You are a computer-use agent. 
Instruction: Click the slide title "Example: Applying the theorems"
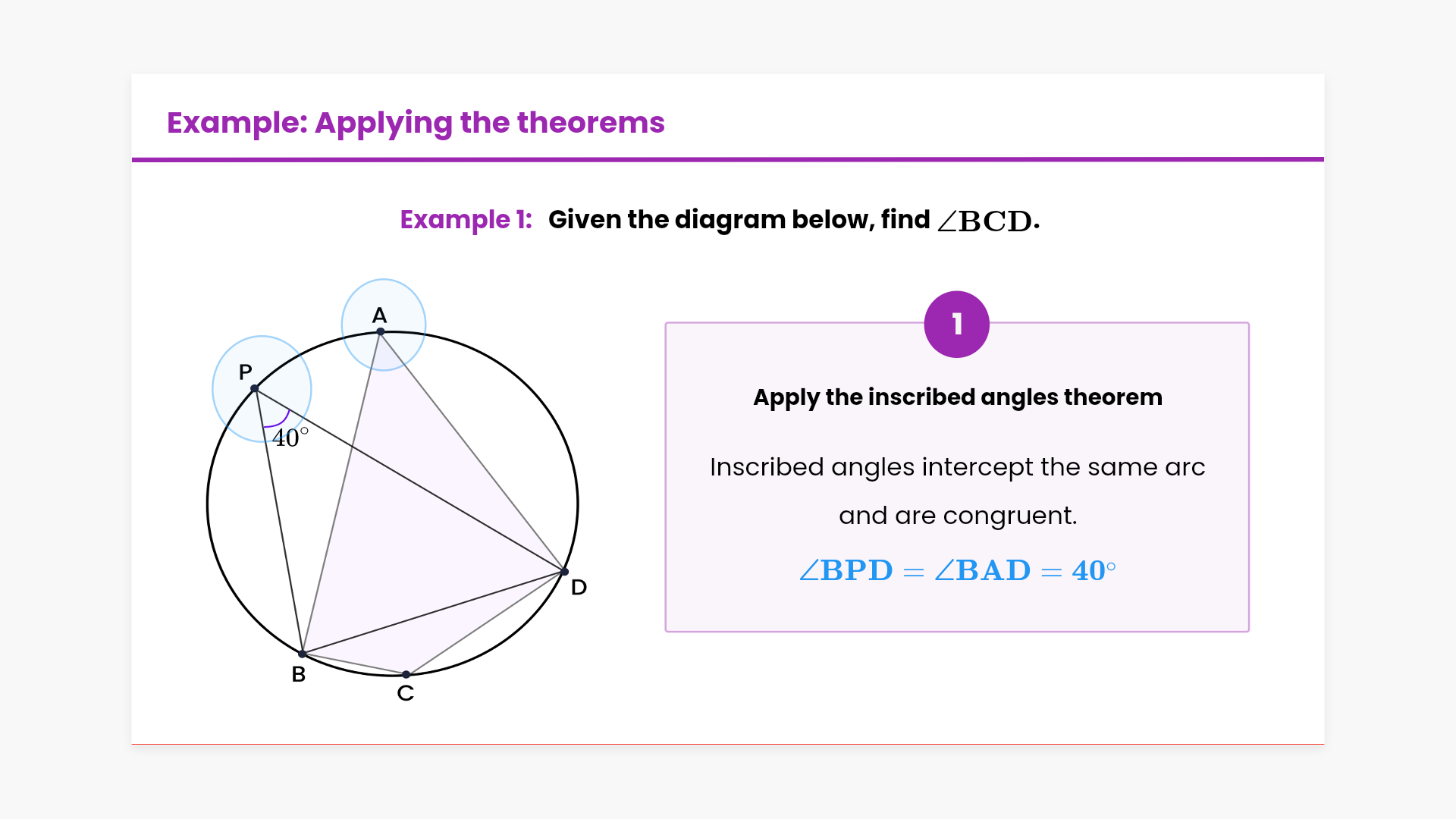pos(416,122)
